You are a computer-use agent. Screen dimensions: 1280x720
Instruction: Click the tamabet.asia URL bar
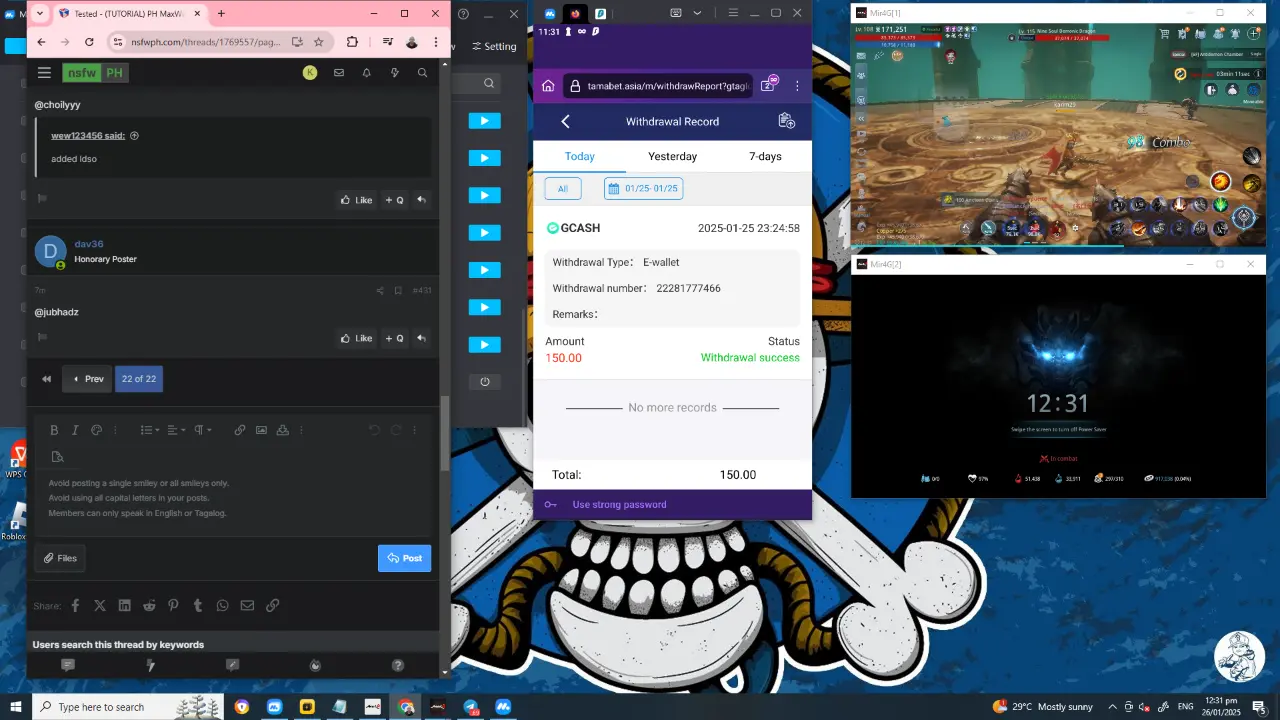point(657,86)
